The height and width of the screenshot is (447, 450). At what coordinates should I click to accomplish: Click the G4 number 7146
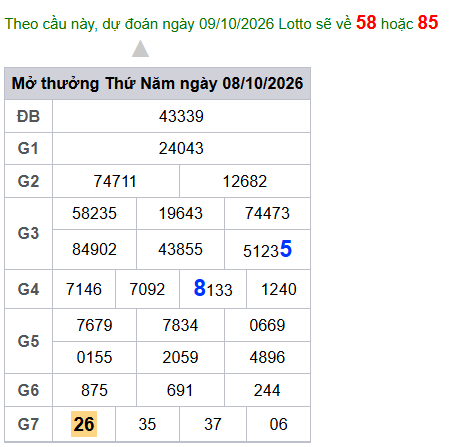click(84, 289)
